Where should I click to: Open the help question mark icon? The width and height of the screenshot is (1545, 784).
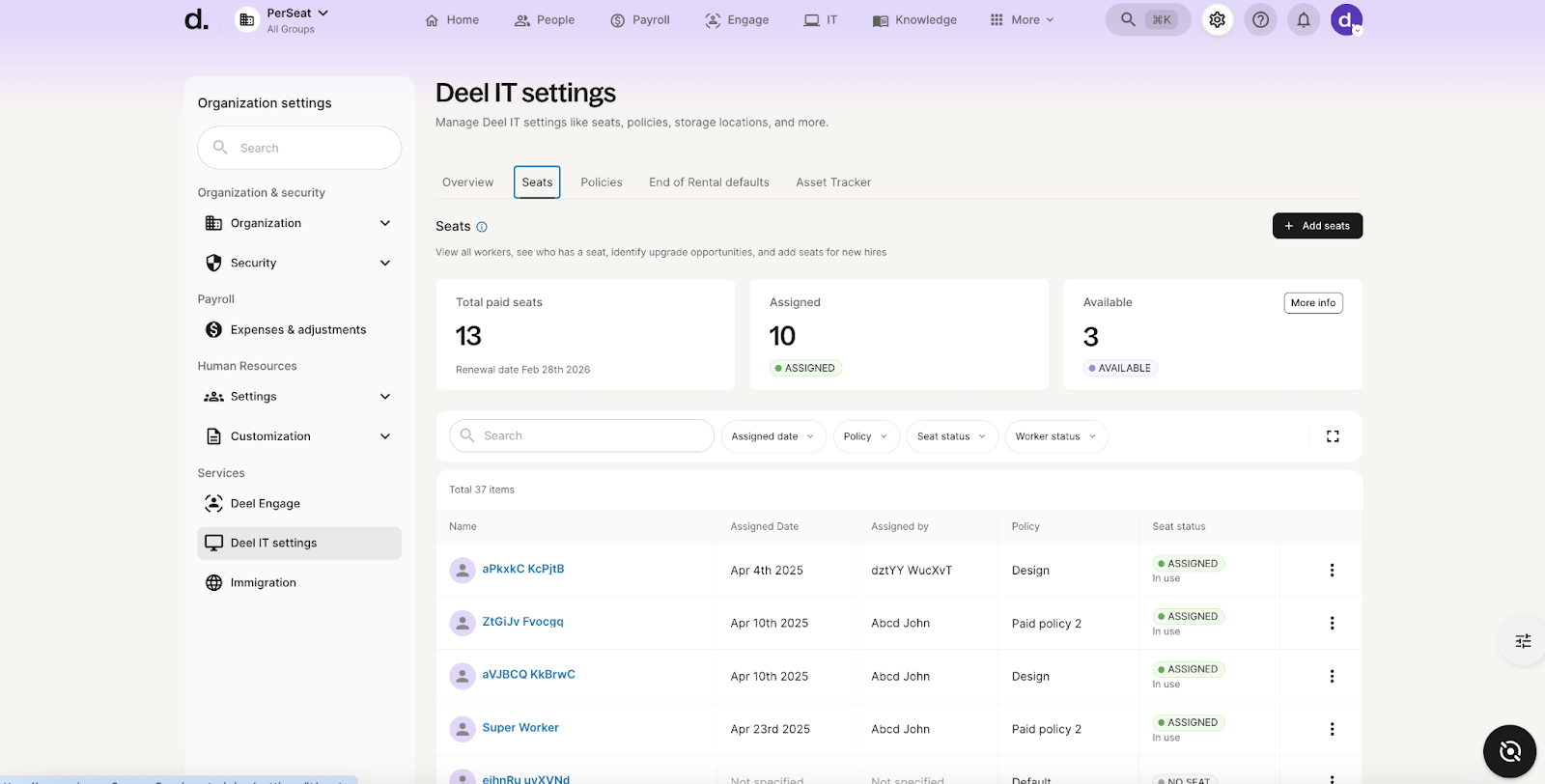[1260, 19]
